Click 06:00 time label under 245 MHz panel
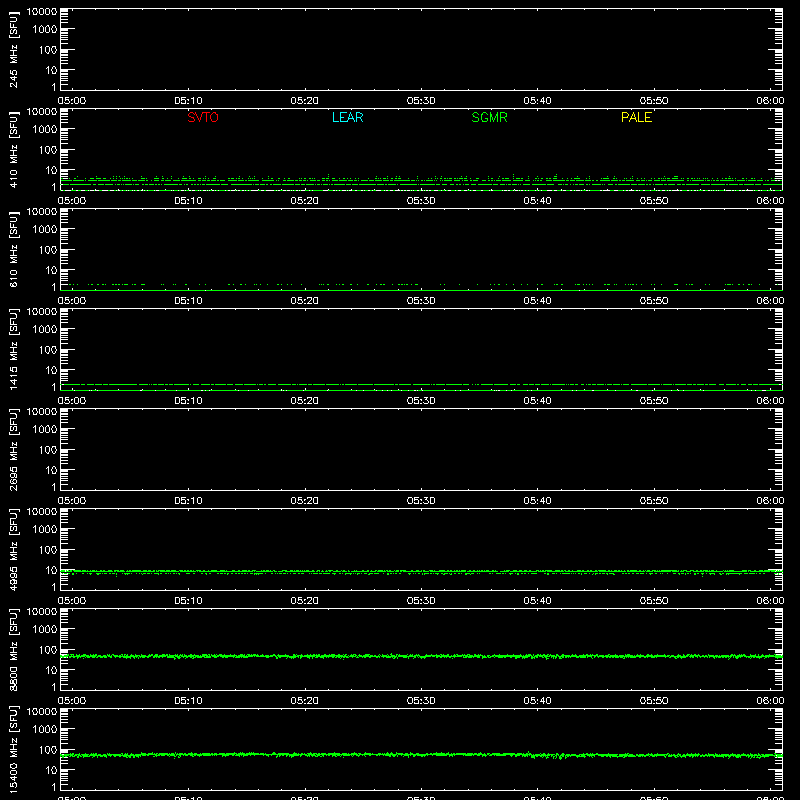800x800 pixels. [770, 101]
